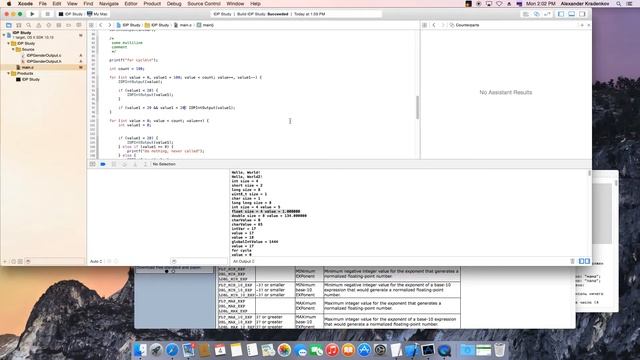Open the Edit menu
This screenshot has height=360, width=640.
pyautogui.click(x=57, y=4)
